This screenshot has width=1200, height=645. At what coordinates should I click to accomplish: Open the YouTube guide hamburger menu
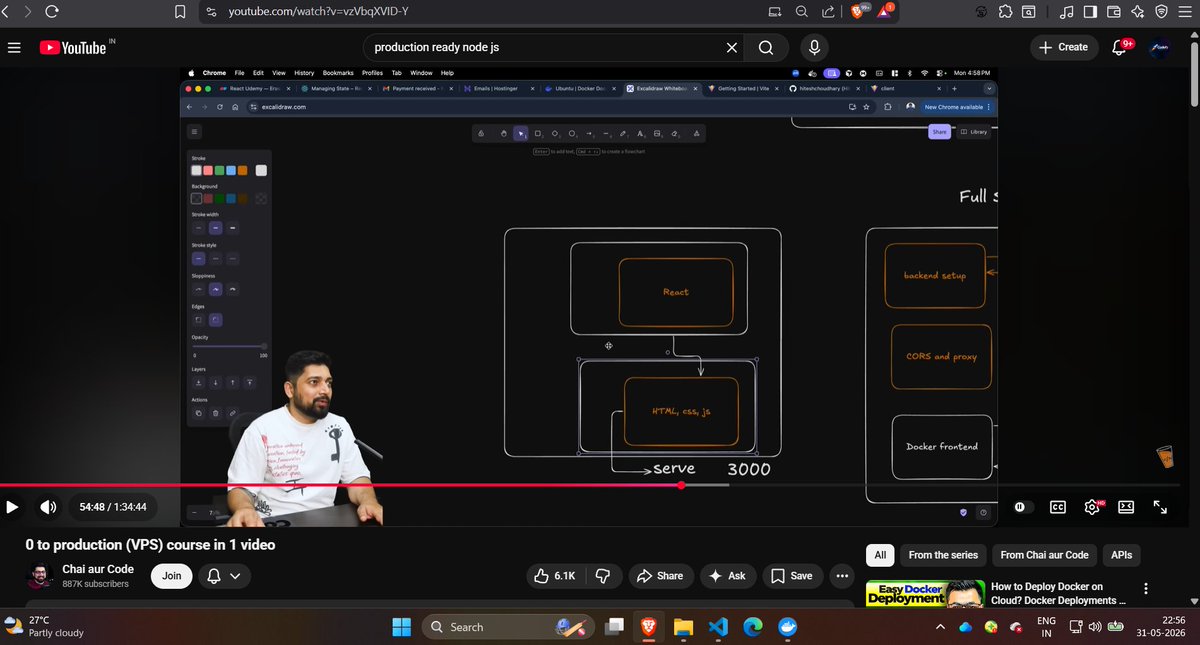point(14,47)
